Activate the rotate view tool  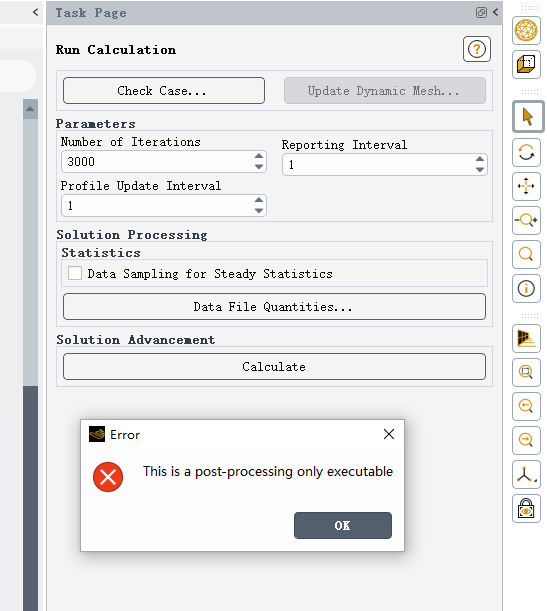coord(526,152)
